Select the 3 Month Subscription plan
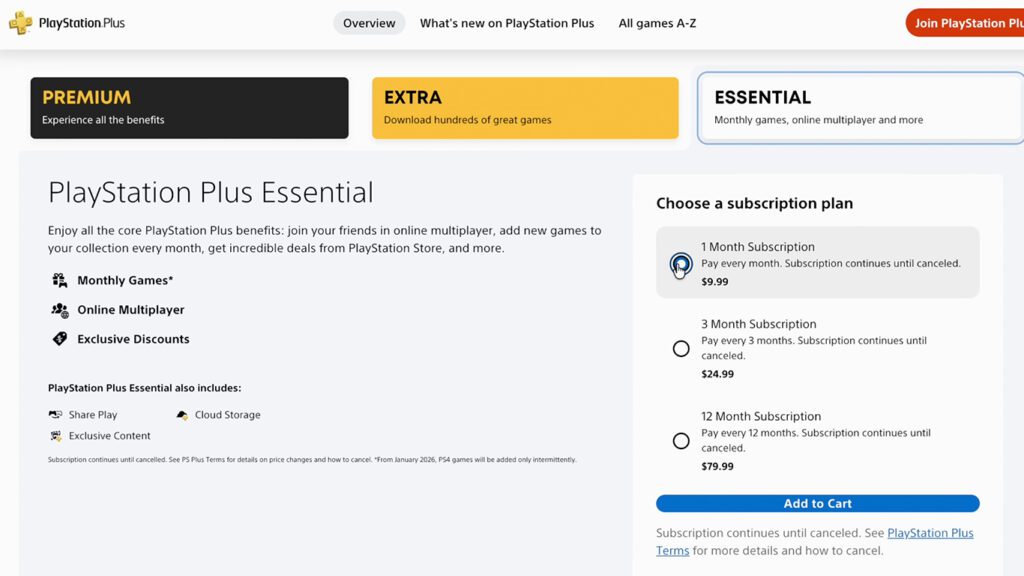The image size is (1024, 576). pyautogui.click(x=681, y=348)
